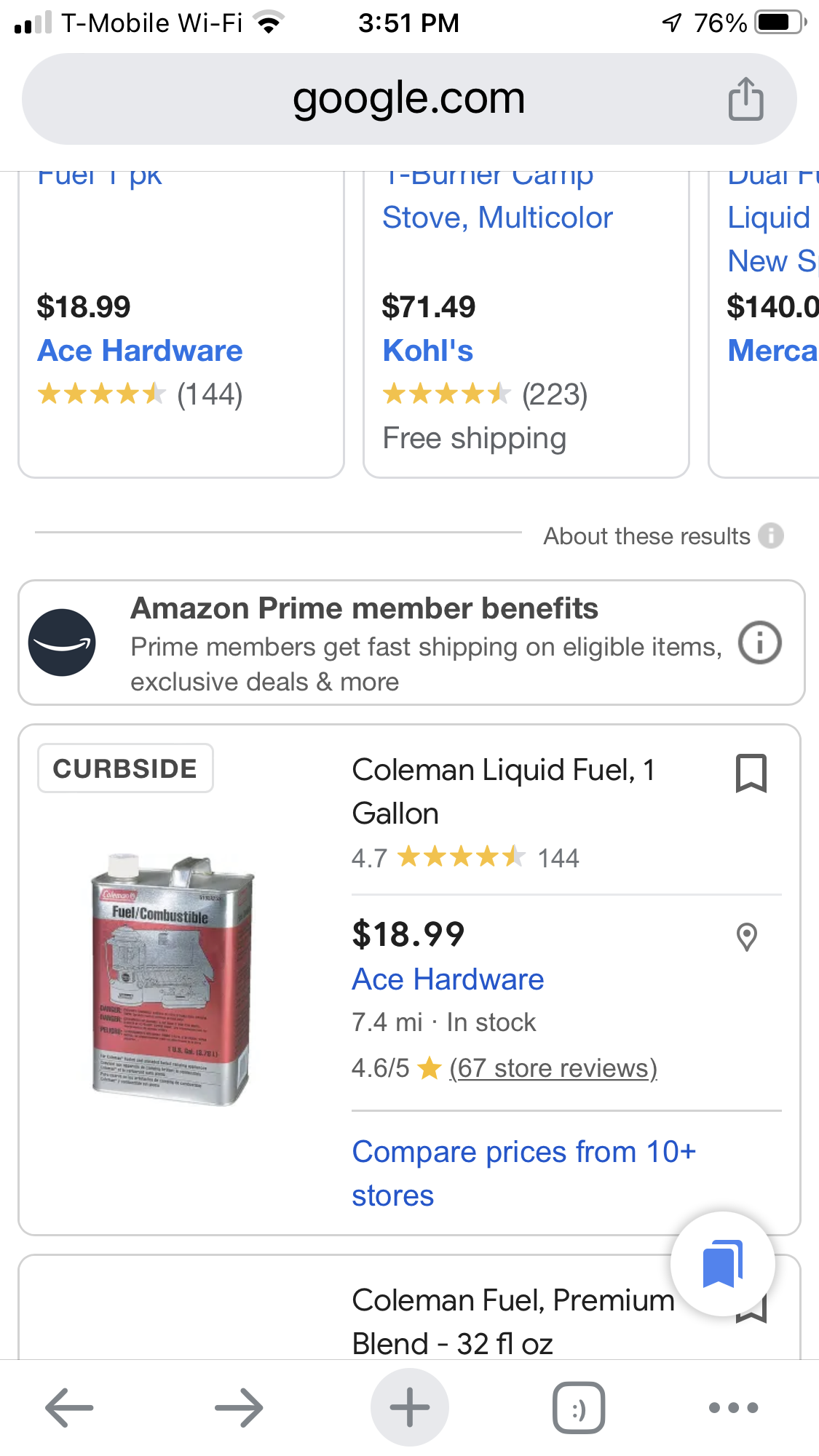Open the three-dot more menu
The image size is (819, 1456).
click(733, 1407)
